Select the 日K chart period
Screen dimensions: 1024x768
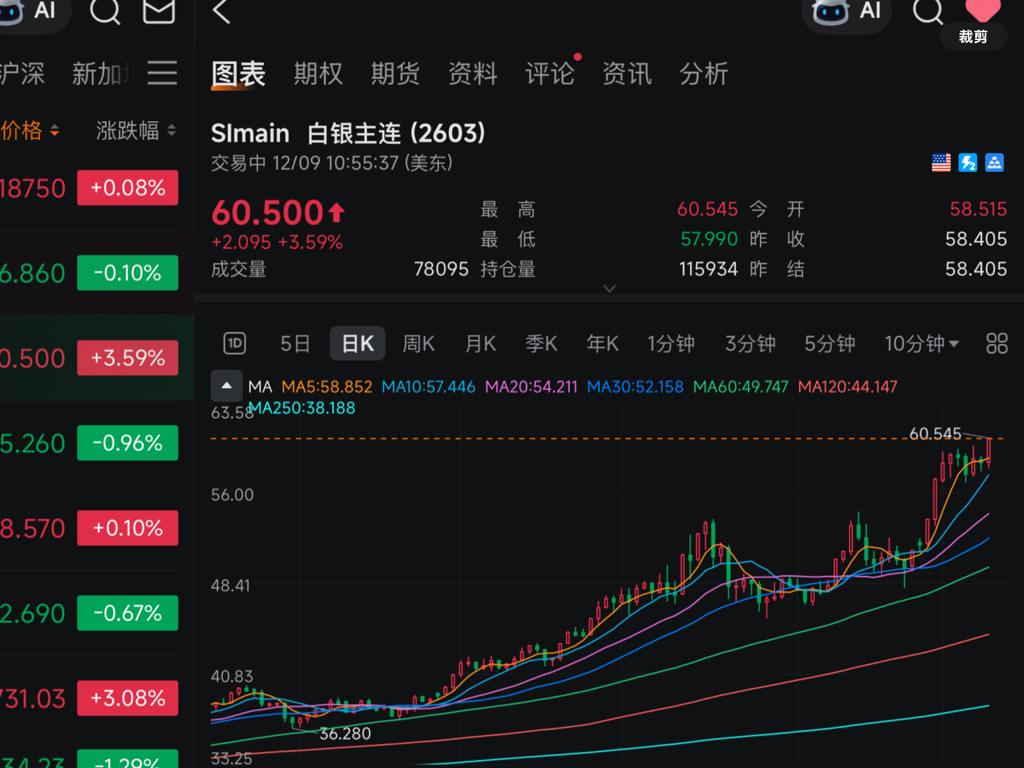pyautogui.click(x=357, y=344)
